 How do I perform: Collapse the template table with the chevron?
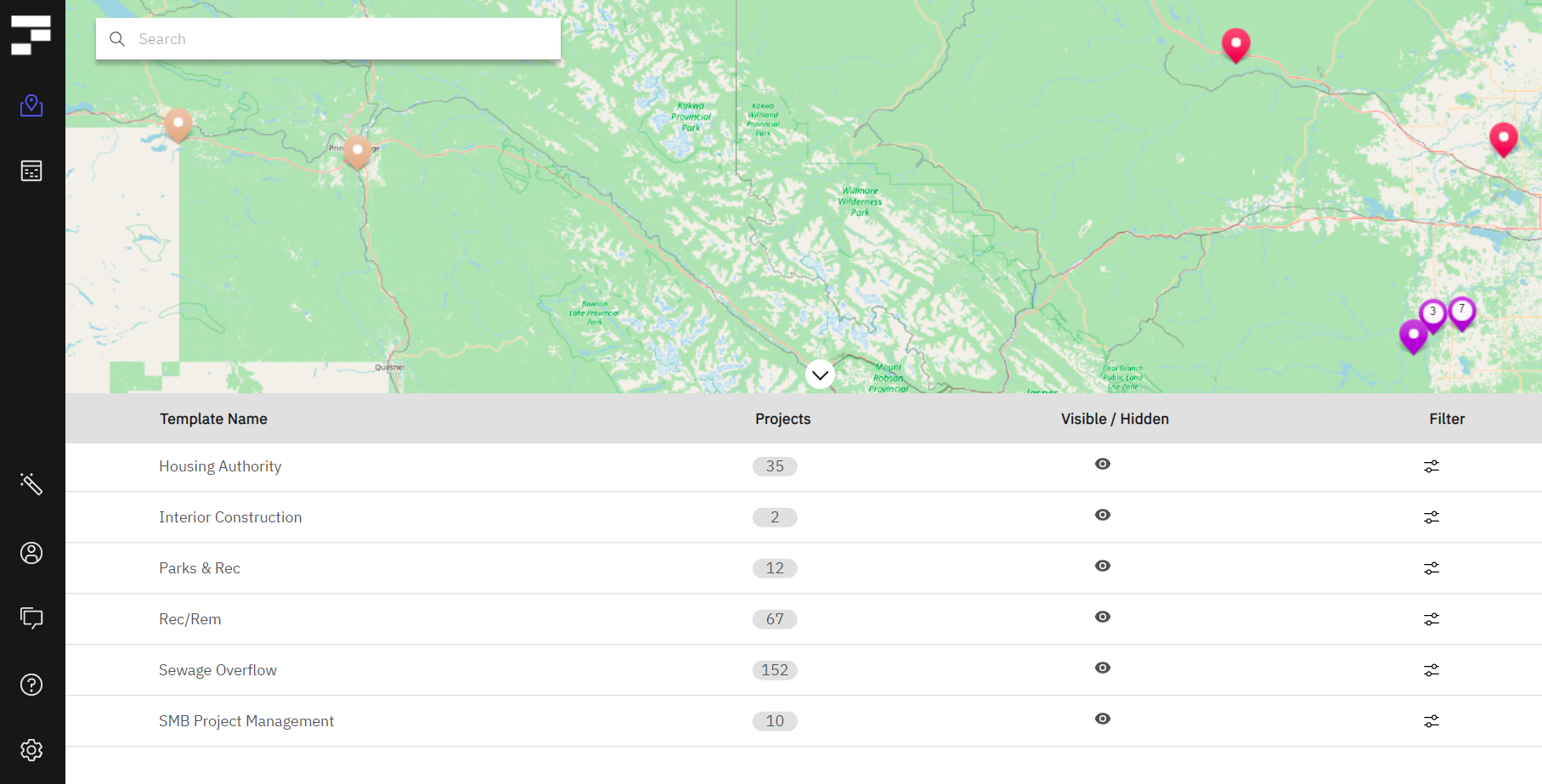point(819,374)
